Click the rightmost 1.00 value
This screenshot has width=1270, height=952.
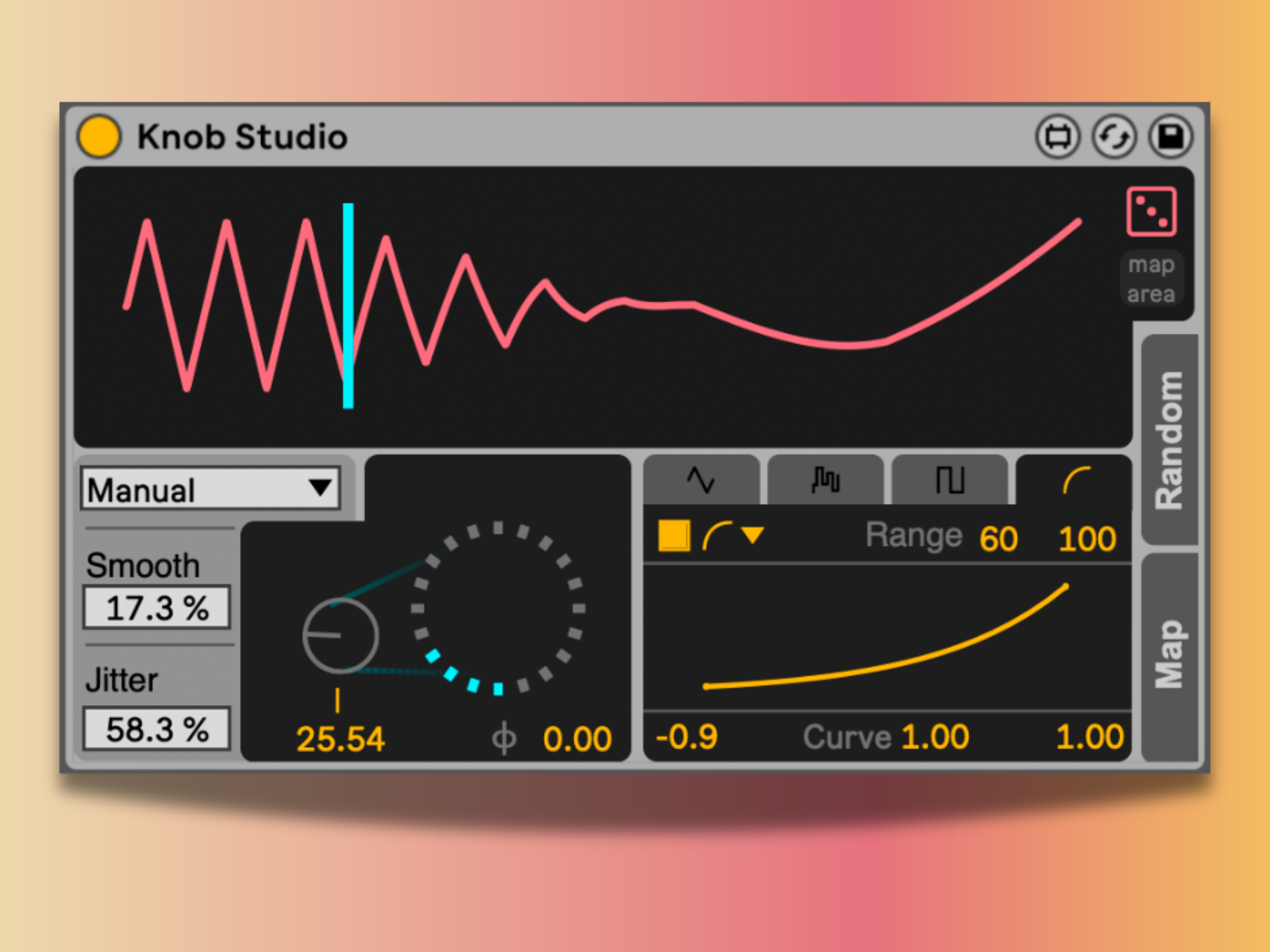[1090, 737]
